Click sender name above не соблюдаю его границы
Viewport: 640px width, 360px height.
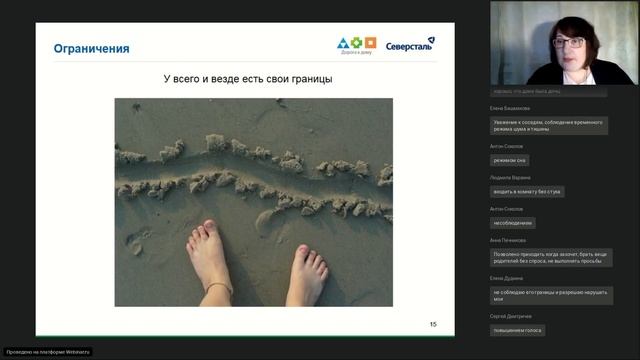point(506,278)
